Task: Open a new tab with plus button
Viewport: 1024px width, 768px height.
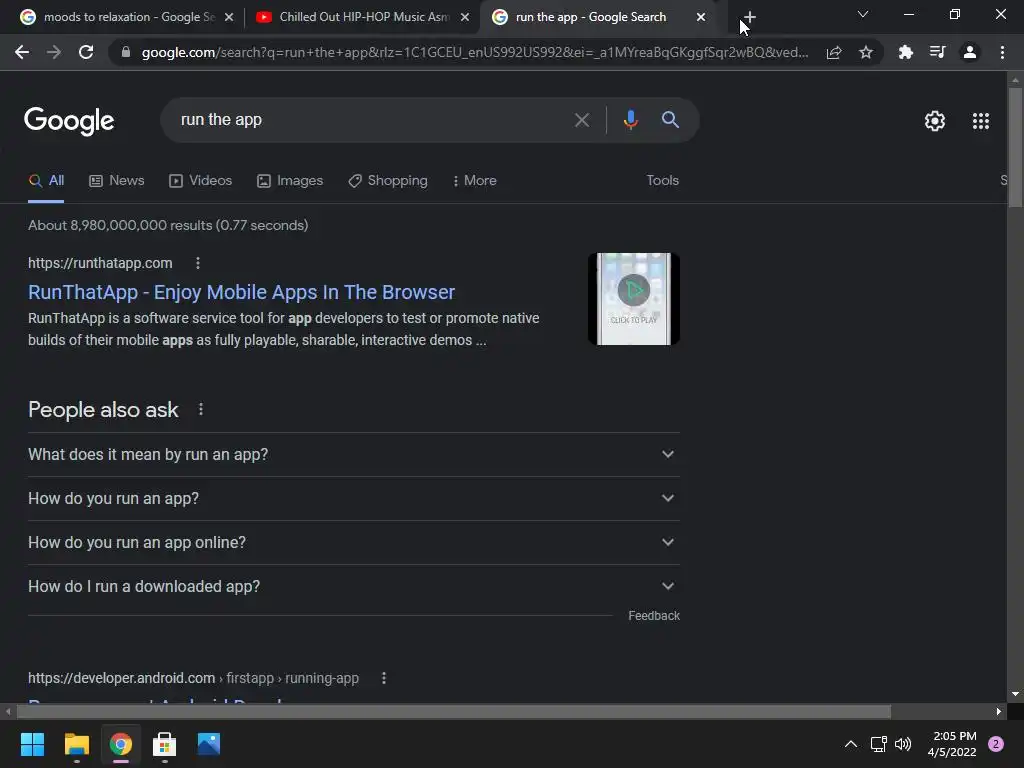Action: pos(750,17)
